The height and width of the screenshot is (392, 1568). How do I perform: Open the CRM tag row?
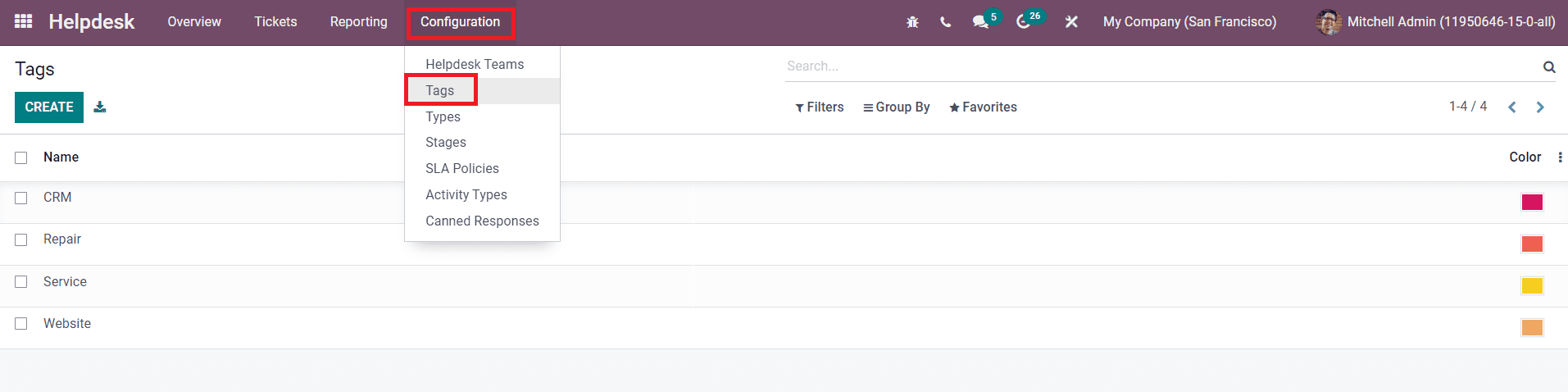click(784, 203)
